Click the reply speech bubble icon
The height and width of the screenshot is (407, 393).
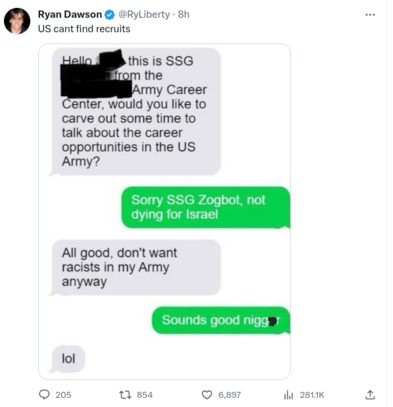[44, 395]
